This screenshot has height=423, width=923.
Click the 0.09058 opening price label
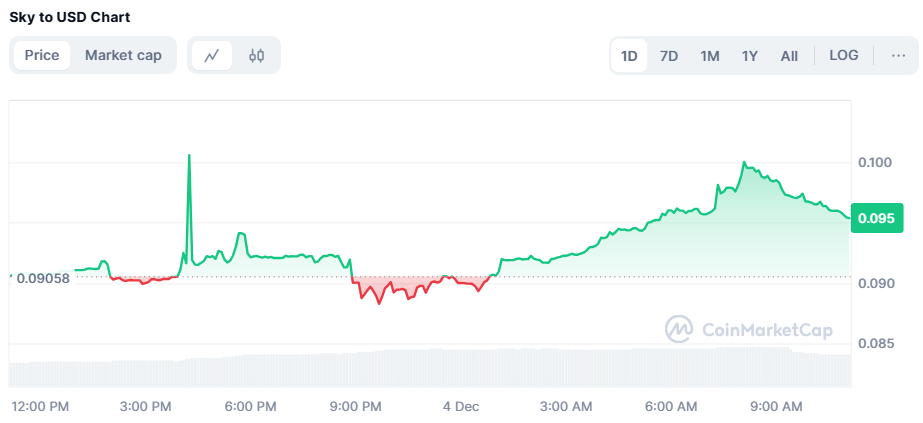pos(43,277)
